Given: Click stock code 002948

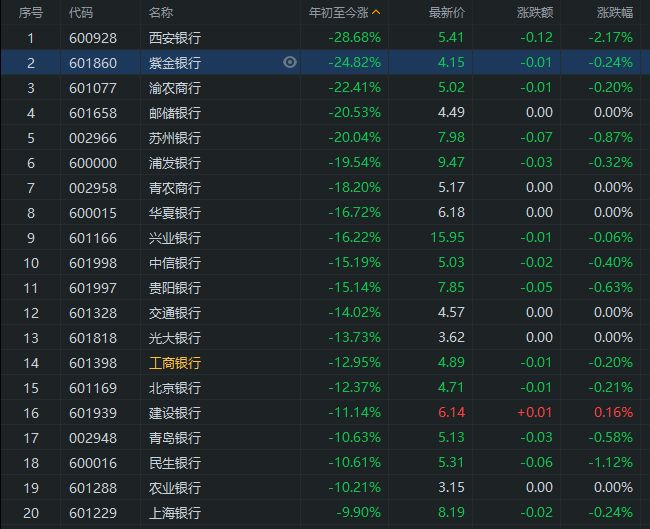Looking at the screenshot, I should [x=93, y=438].
